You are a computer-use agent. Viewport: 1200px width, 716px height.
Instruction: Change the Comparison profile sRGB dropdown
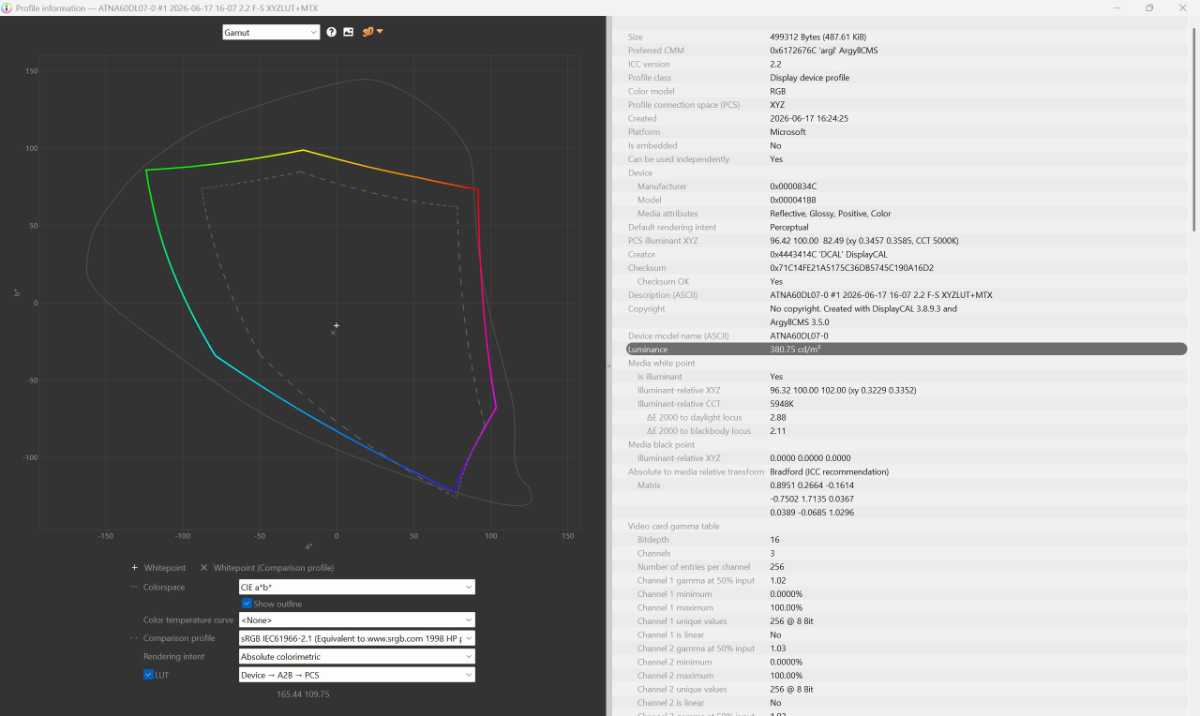point(356,638)
